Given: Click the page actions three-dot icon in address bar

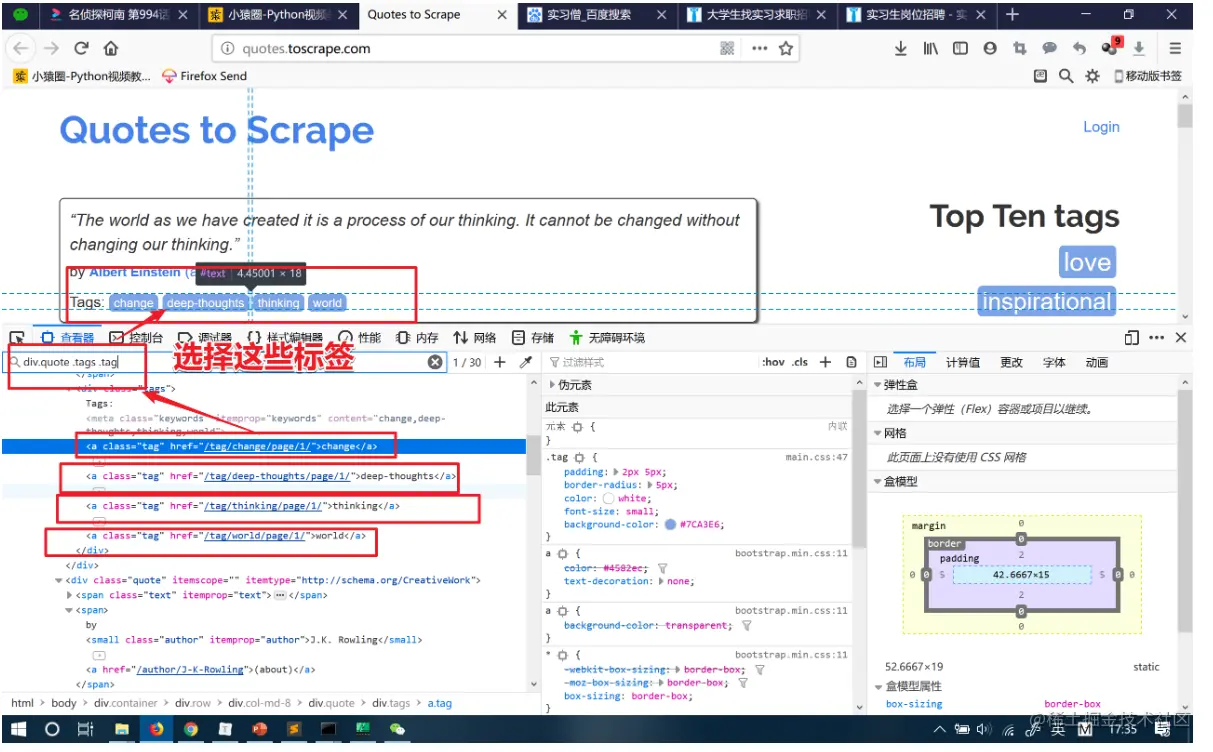Looking at the screenshot, I should pos(759,48).
